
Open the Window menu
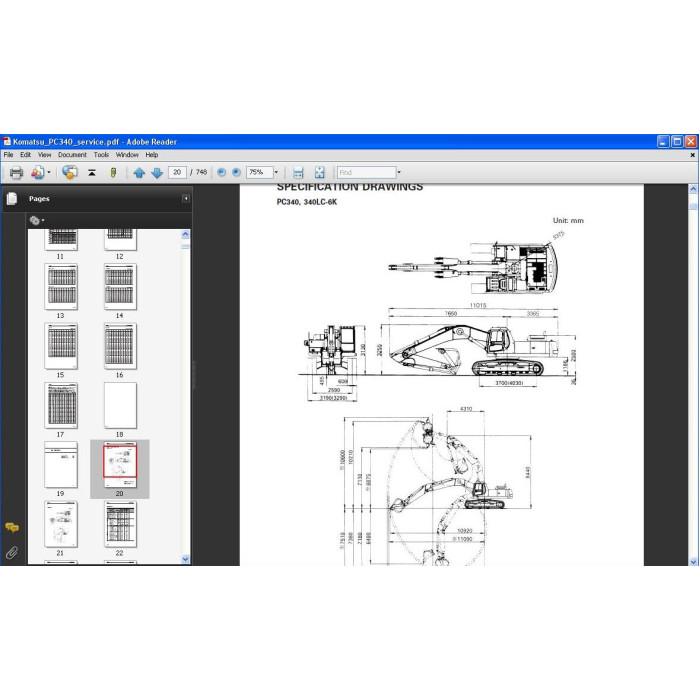[127, 155]
